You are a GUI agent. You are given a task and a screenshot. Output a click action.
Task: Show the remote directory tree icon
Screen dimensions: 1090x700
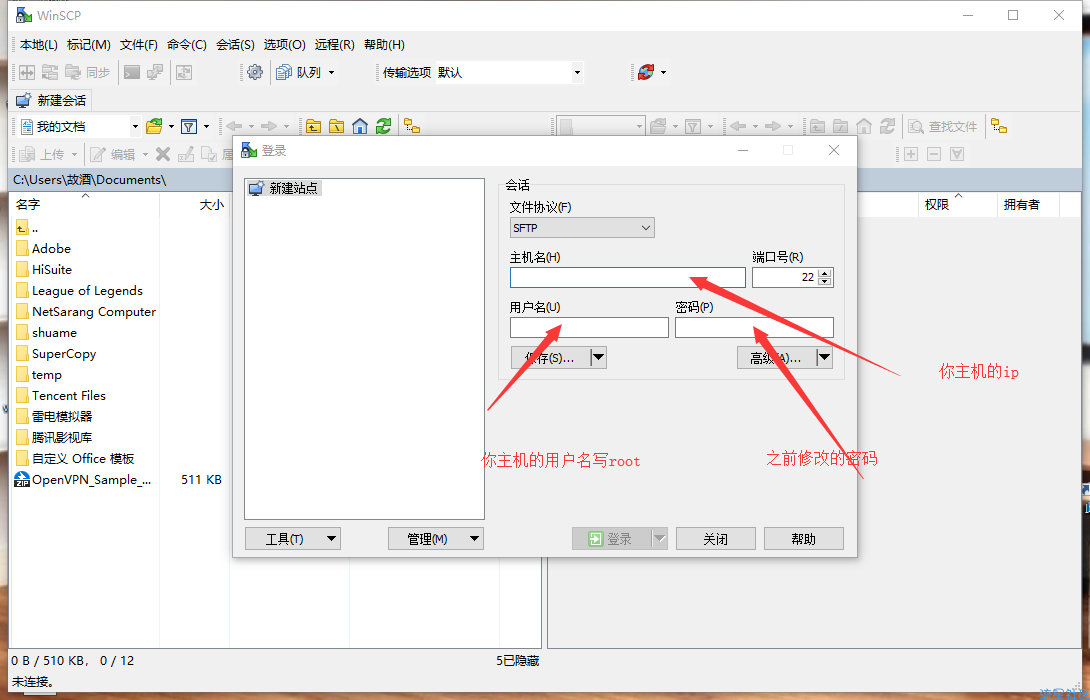click(x=999, y=127)
